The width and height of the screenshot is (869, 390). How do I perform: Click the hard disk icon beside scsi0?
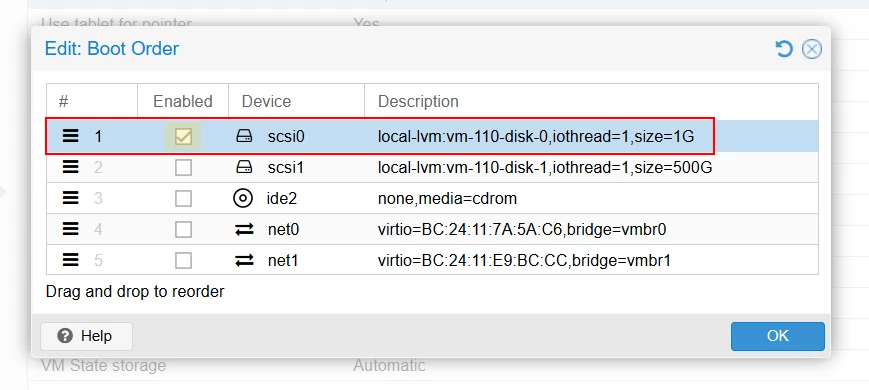click(244, 136)
